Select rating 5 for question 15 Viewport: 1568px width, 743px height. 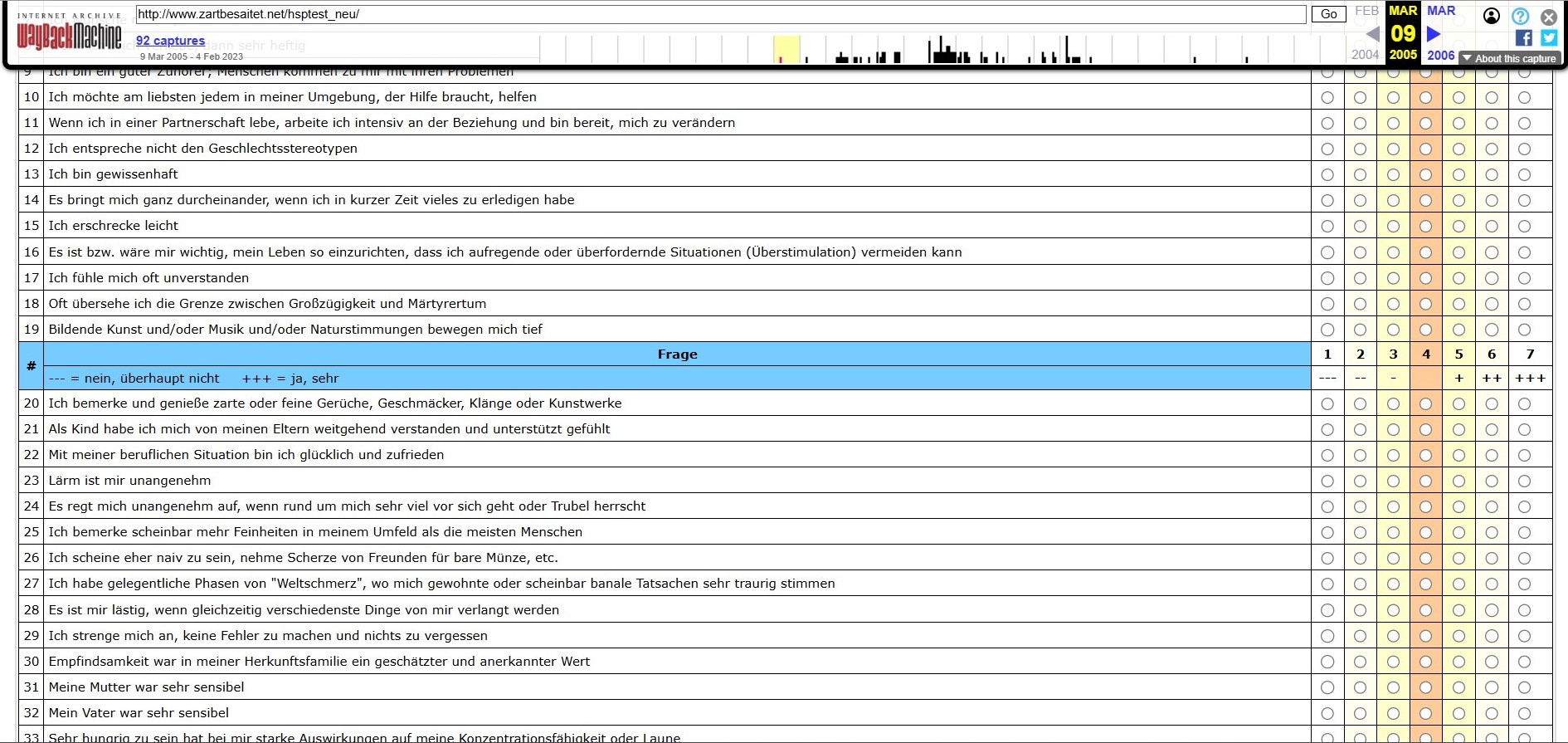pos(1458,226)
